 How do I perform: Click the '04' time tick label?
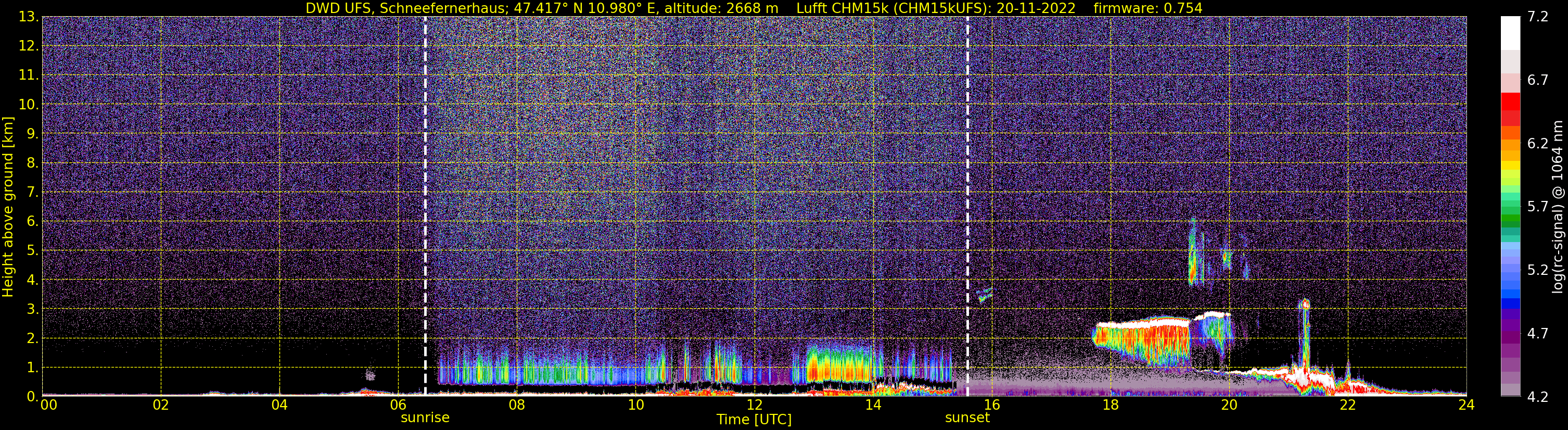tap(279, 404)
